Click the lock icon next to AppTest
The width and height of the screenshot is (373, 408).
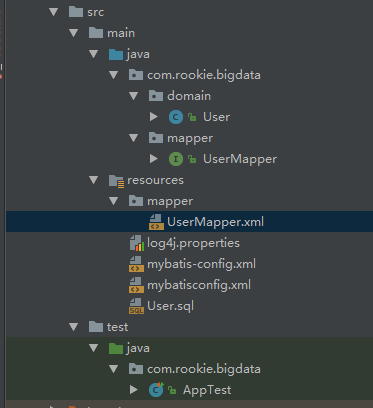pyautogui.click(x=172, y=390)
